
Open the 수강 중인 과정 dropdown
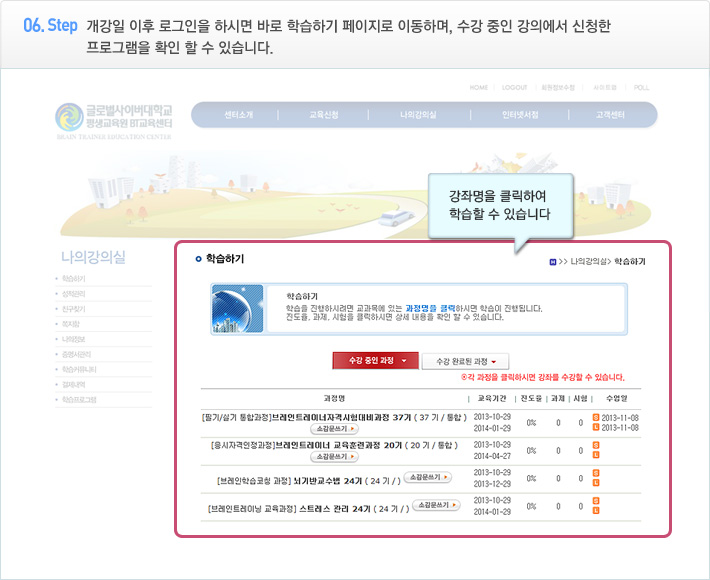click(375, 361)
